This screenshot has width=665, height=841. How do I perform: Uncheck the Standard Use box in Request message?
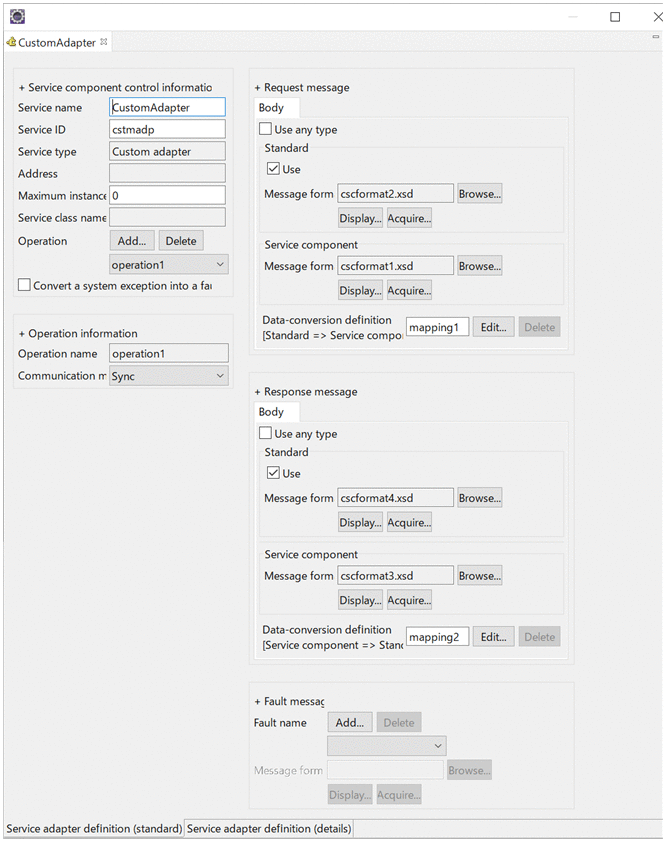[x=274, y=168]
